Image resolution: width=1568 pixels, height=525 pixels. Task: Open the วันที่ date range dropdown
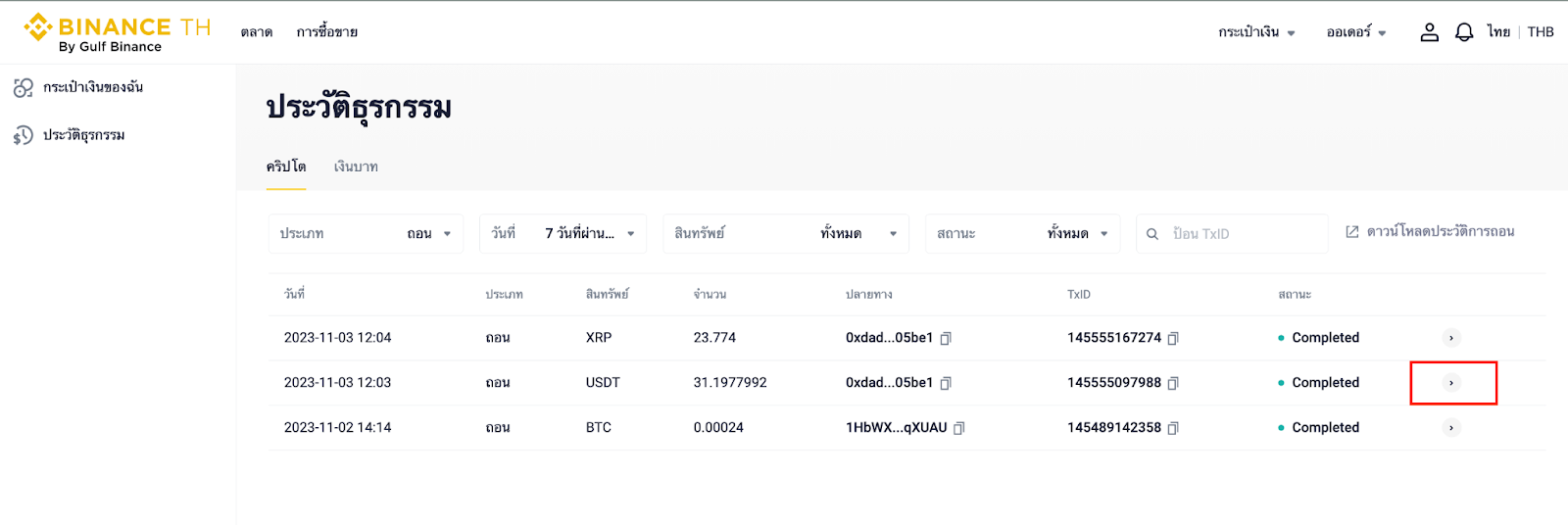tap(563, 234)
